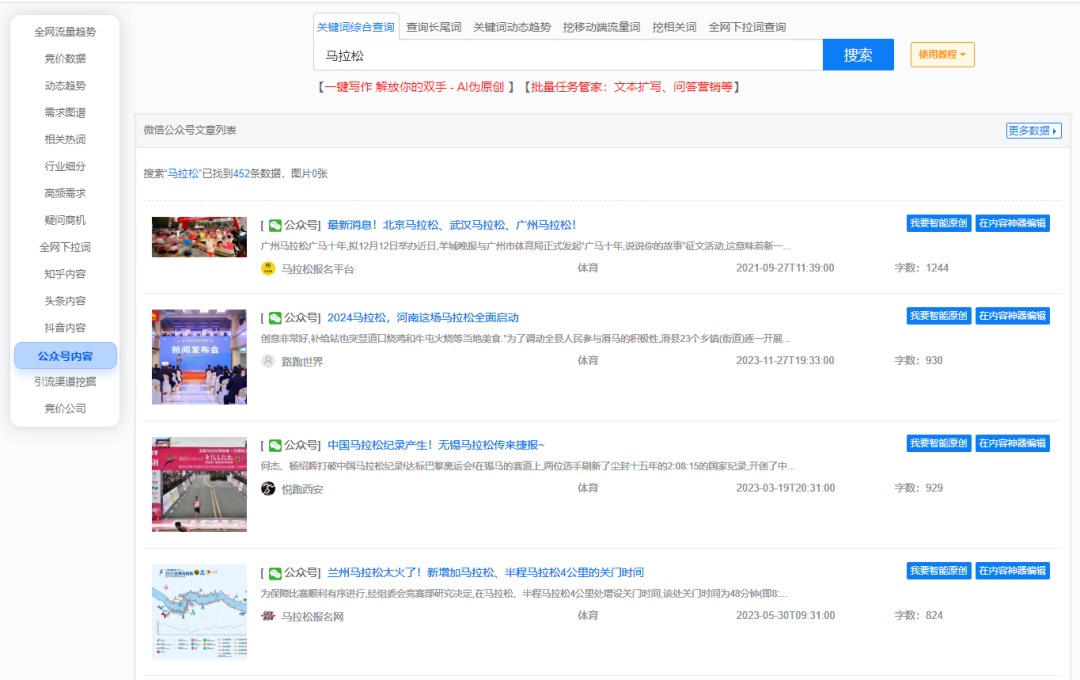
Task: Switch to the 挖相关词 tab
Action: click(x=674, y=27)
